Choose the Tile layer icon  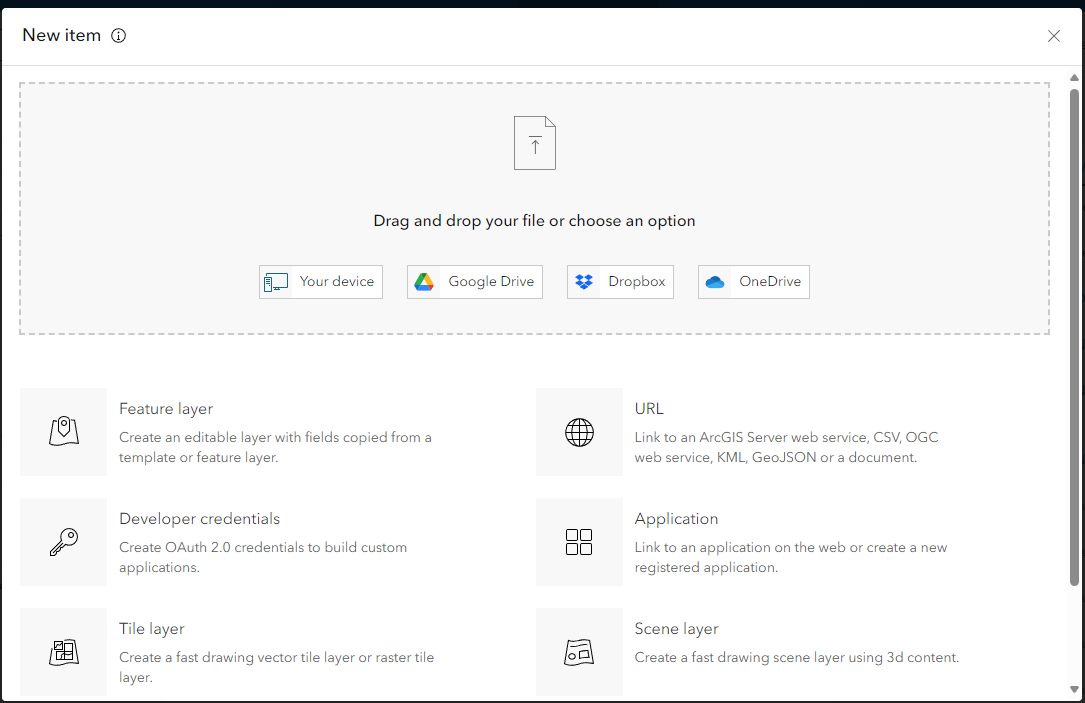[63, 652]
